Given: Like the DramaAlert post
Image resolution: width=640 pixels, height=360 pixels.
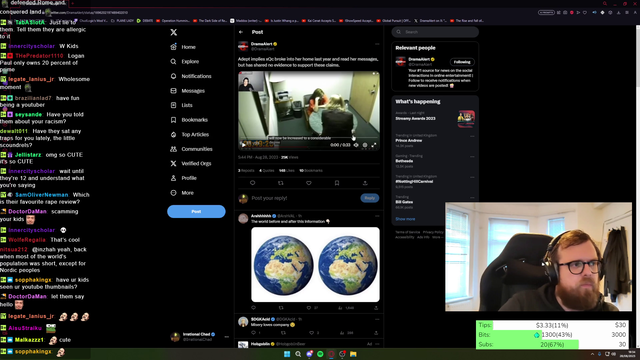Looking at the screenshot, I should [309, 183].
